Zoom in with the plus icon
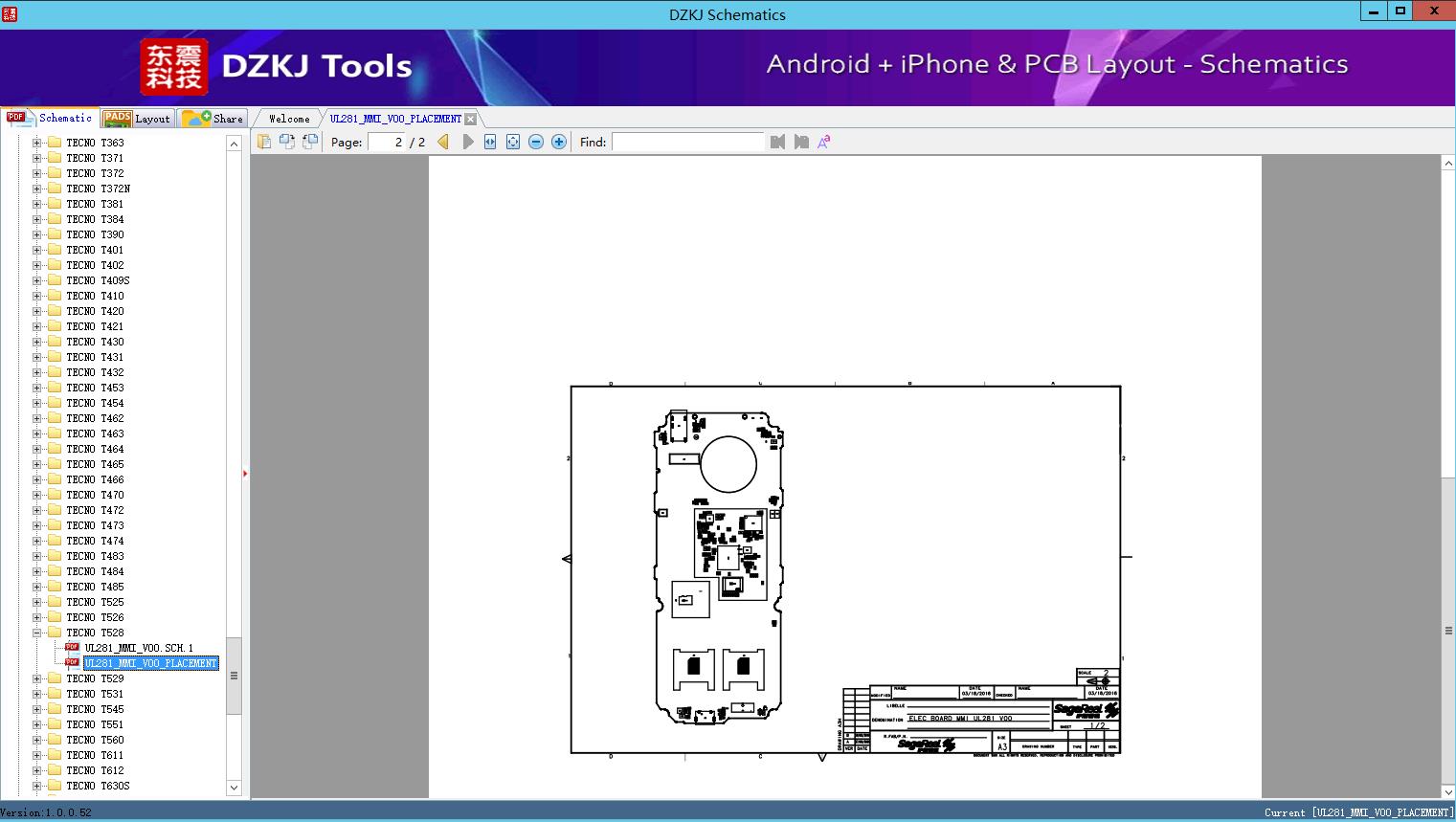1456x822 pixels. pos(559,142)
